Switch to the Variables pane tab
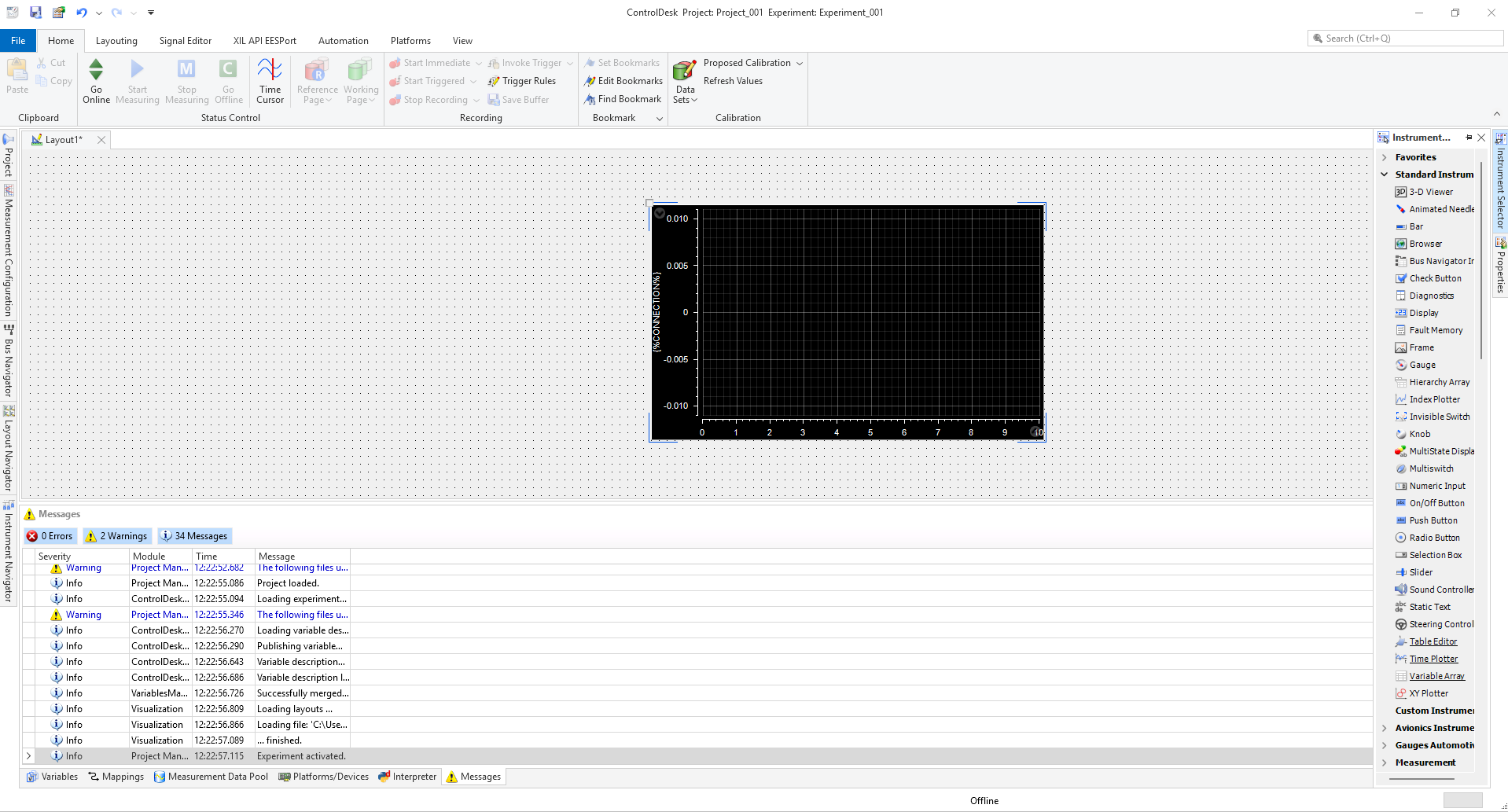Screen dimensions: 1508x812 click(52, 777)
